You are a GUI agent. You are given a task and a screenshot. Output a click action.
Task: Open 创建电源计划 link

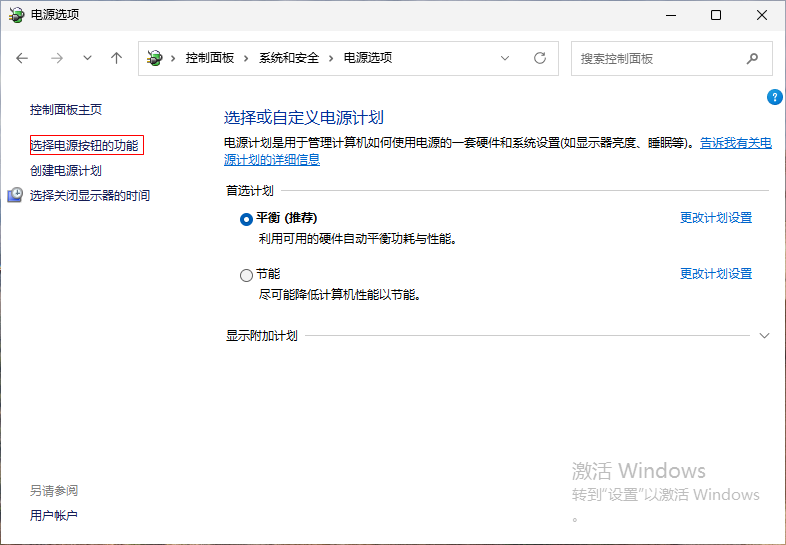click(66, 170)
